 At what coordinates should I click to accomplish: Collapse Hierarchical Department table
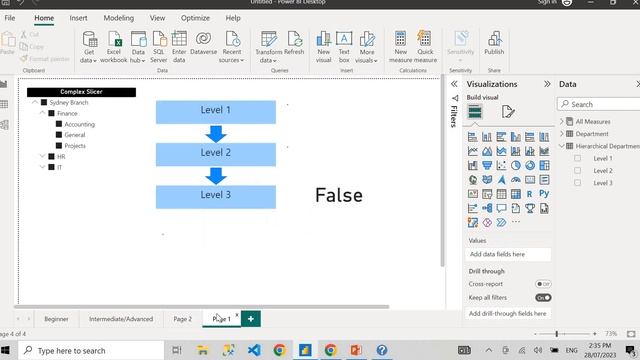pyautogui.click(x=562, y=146)
